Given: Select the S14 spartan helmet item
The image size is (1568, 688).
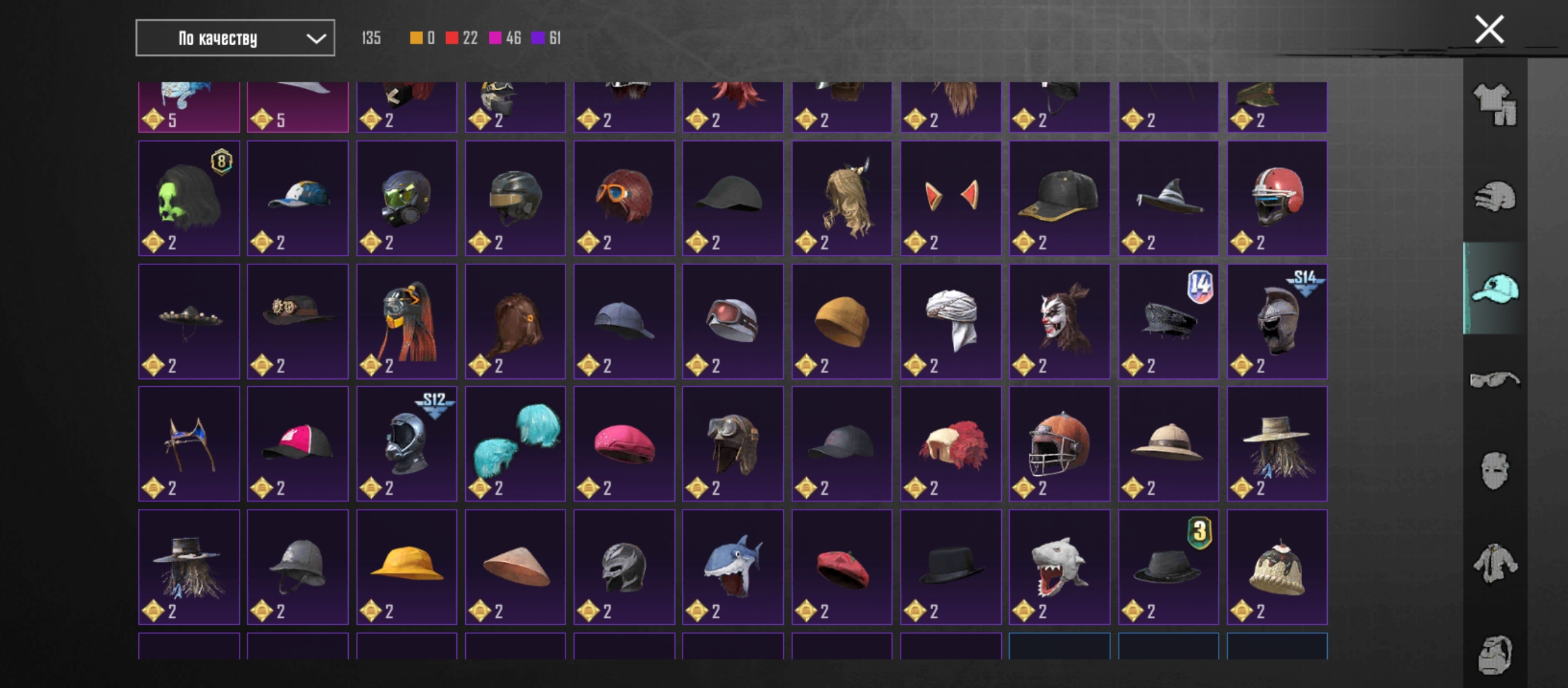Looking at the screenshot, I should point(1277,321).
